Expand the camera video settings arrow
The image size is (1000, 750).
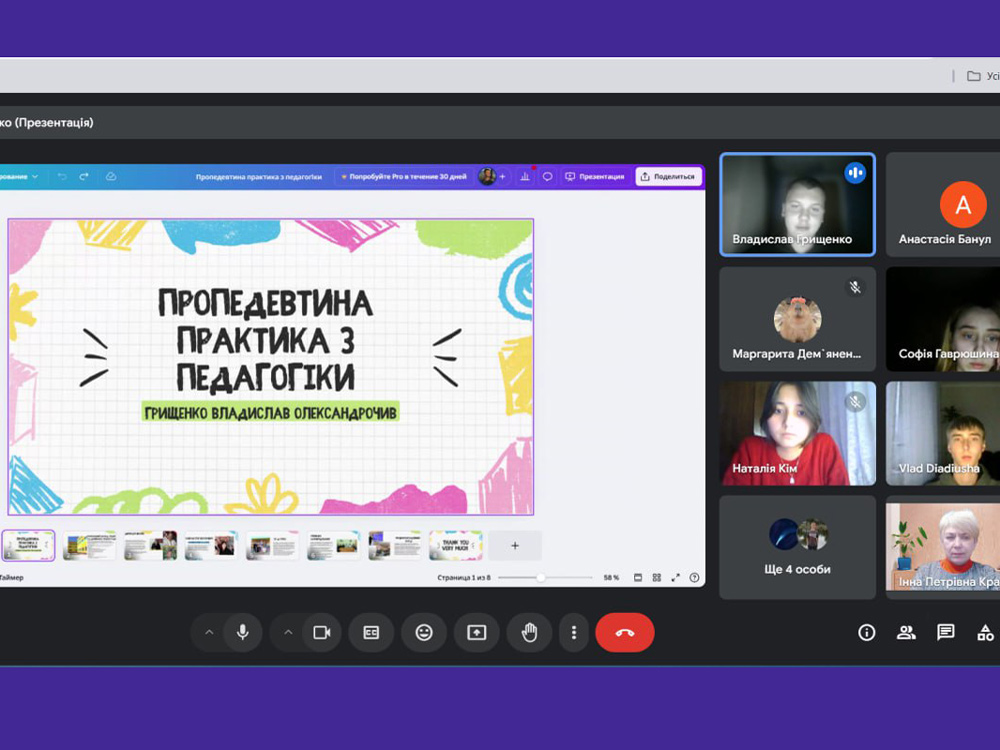(288, 633)
